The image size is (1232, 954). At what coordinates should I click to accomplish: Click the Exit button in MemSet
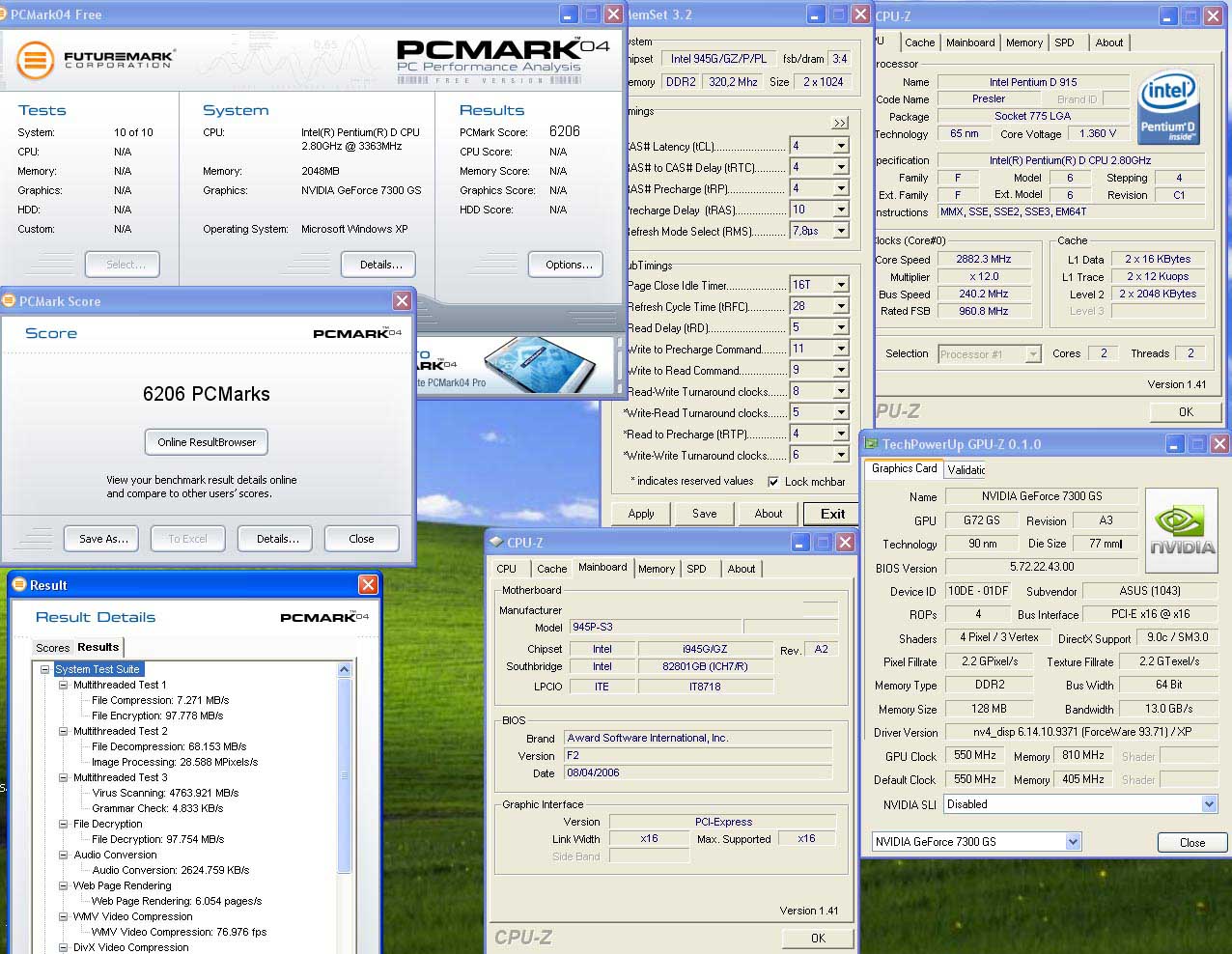pos(832,514)
